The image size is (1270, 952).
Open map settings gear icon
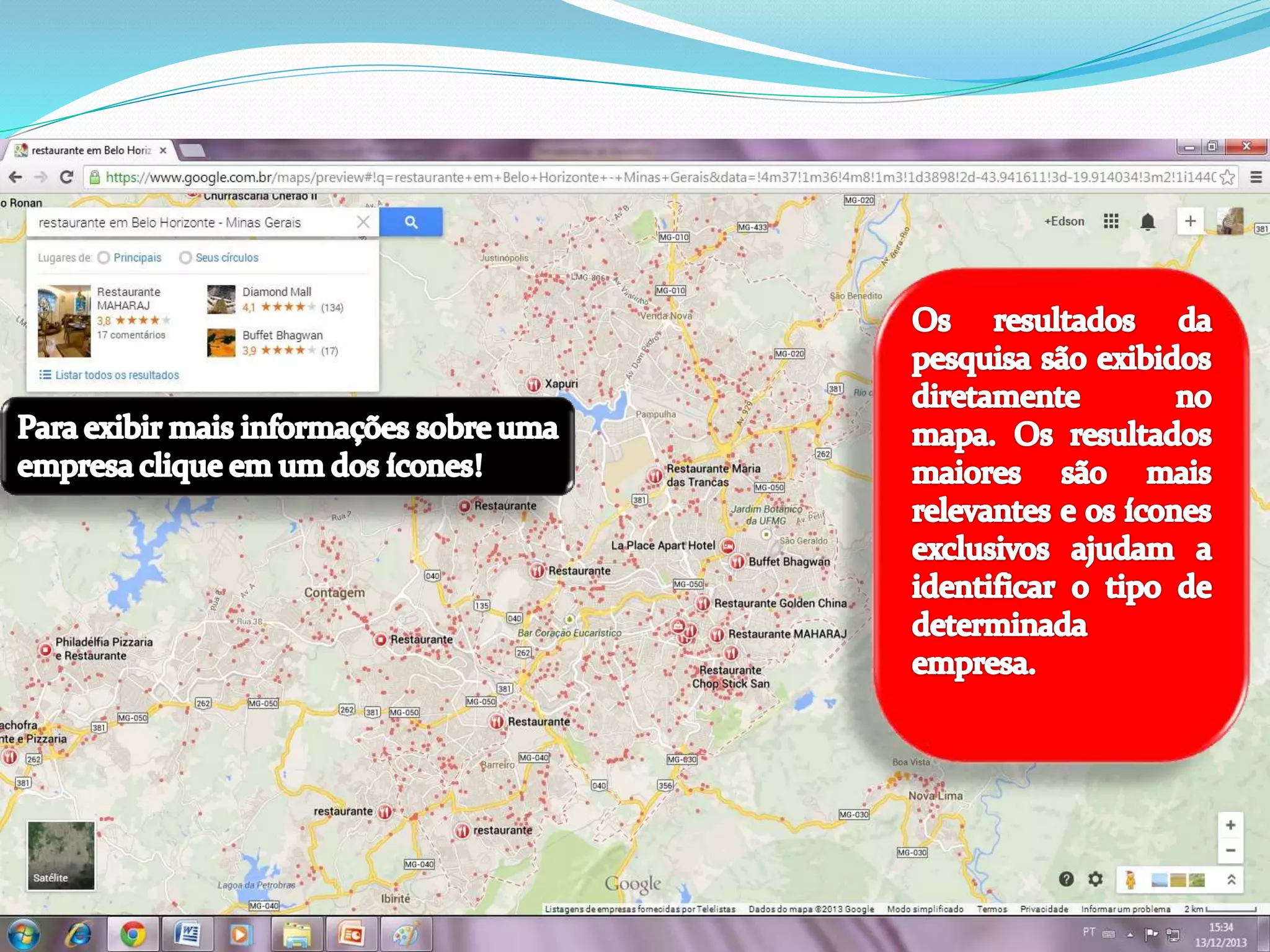coord(1096,879)
